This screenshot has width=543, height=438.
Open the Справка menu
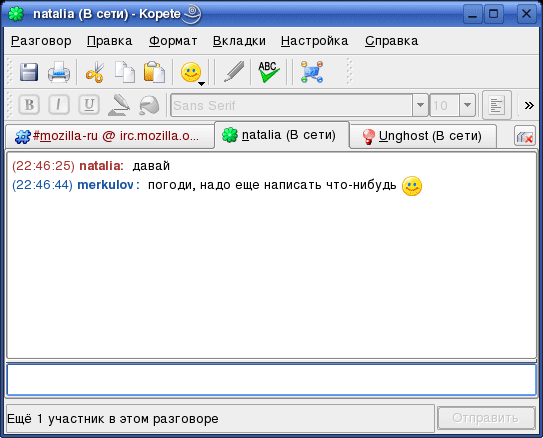click(392, 41)
